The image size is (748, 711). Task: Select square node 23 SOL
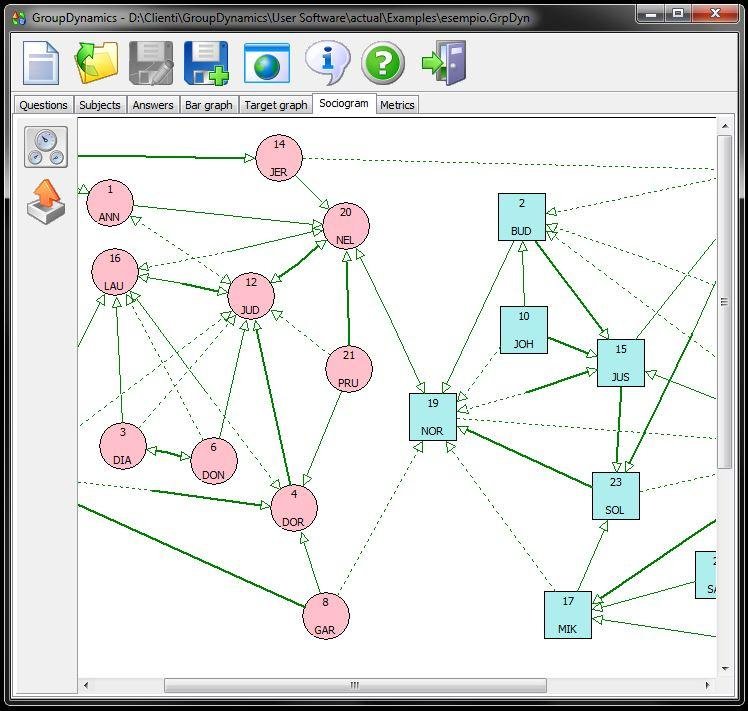tap(615, 496)
